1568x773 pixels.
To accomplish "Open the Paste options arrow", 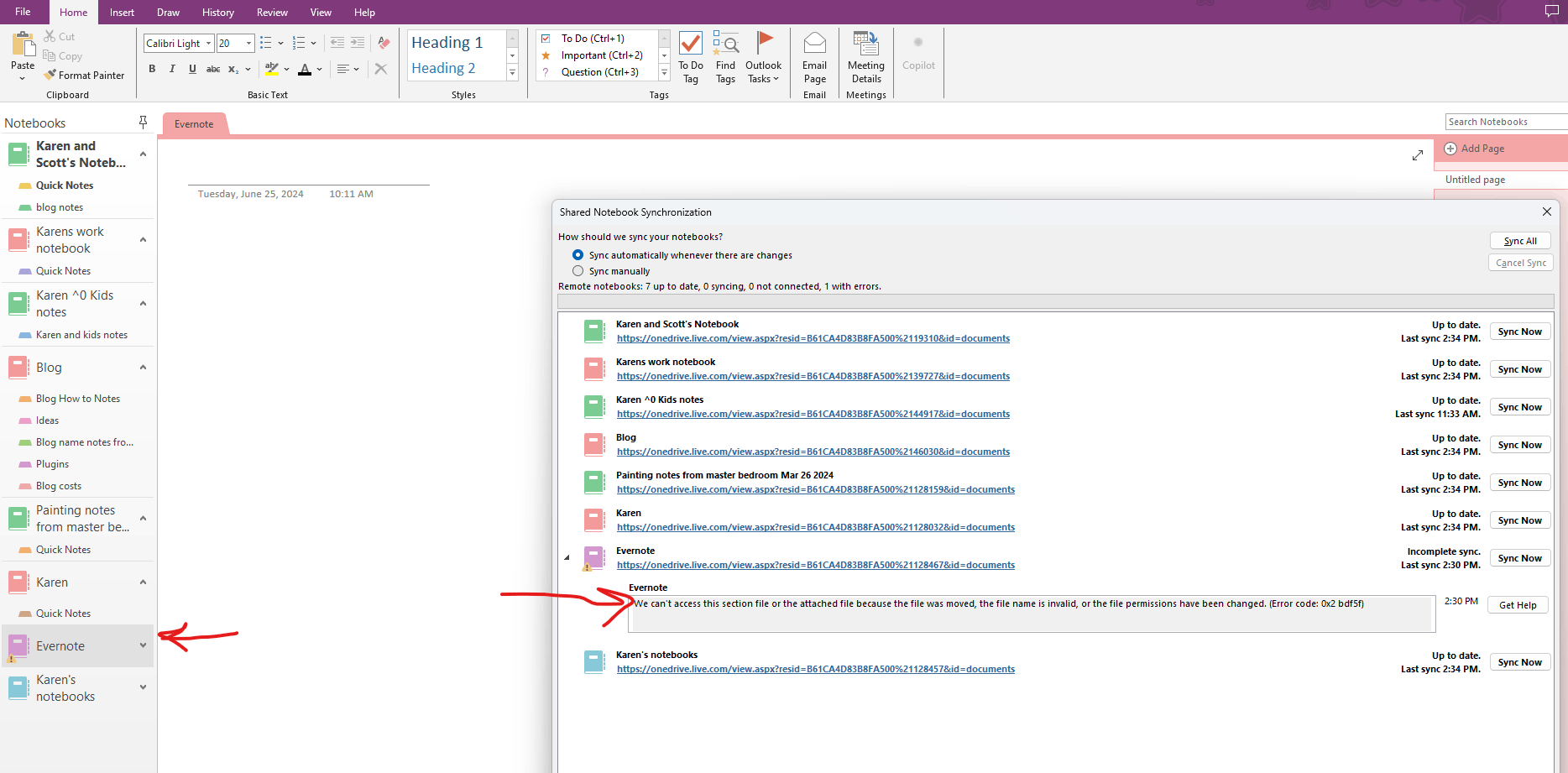I will coord(23,78).
